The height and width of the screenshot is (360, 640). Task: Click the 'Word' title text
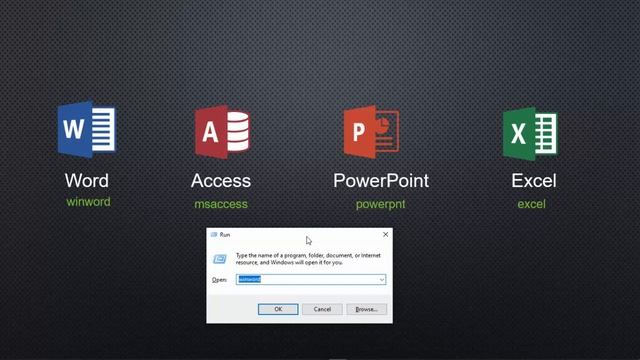[87, 180]
